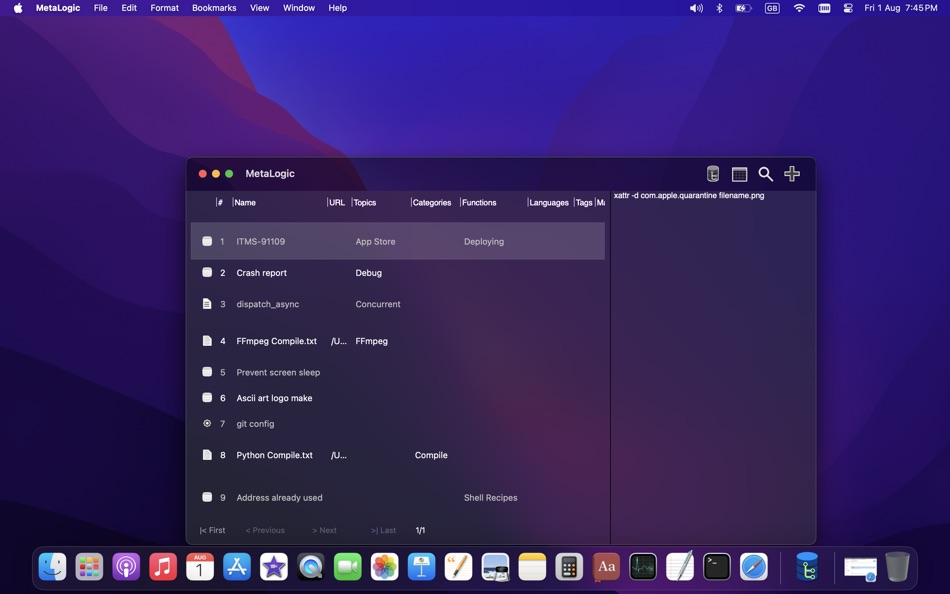This screenshot has height=594, width=950.
Task: Open the Window menu
Action: [x=299, y=8]
